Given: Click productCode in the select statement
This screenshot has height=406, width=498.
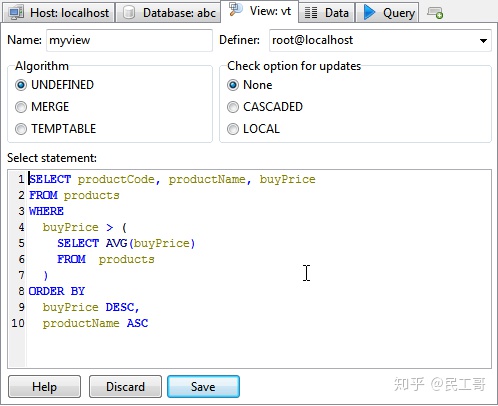Looking at the screenshot, I should coord(116,179).
